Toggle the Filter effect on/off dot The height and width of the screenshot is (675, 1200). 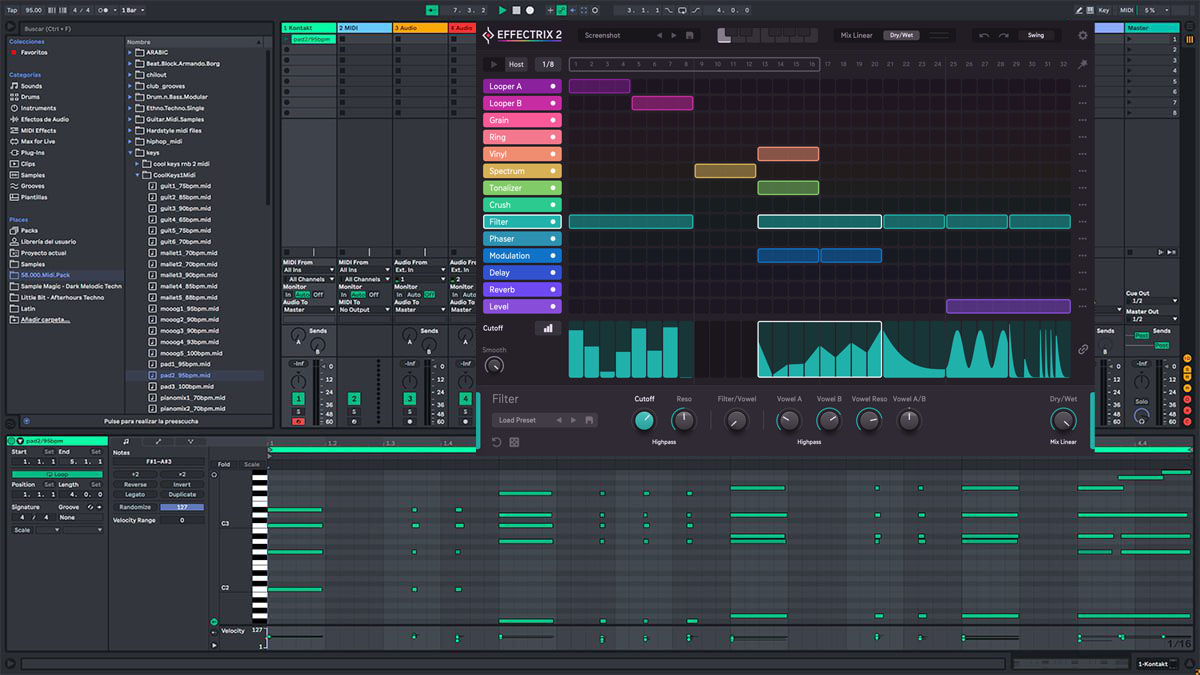click(553, 222)
